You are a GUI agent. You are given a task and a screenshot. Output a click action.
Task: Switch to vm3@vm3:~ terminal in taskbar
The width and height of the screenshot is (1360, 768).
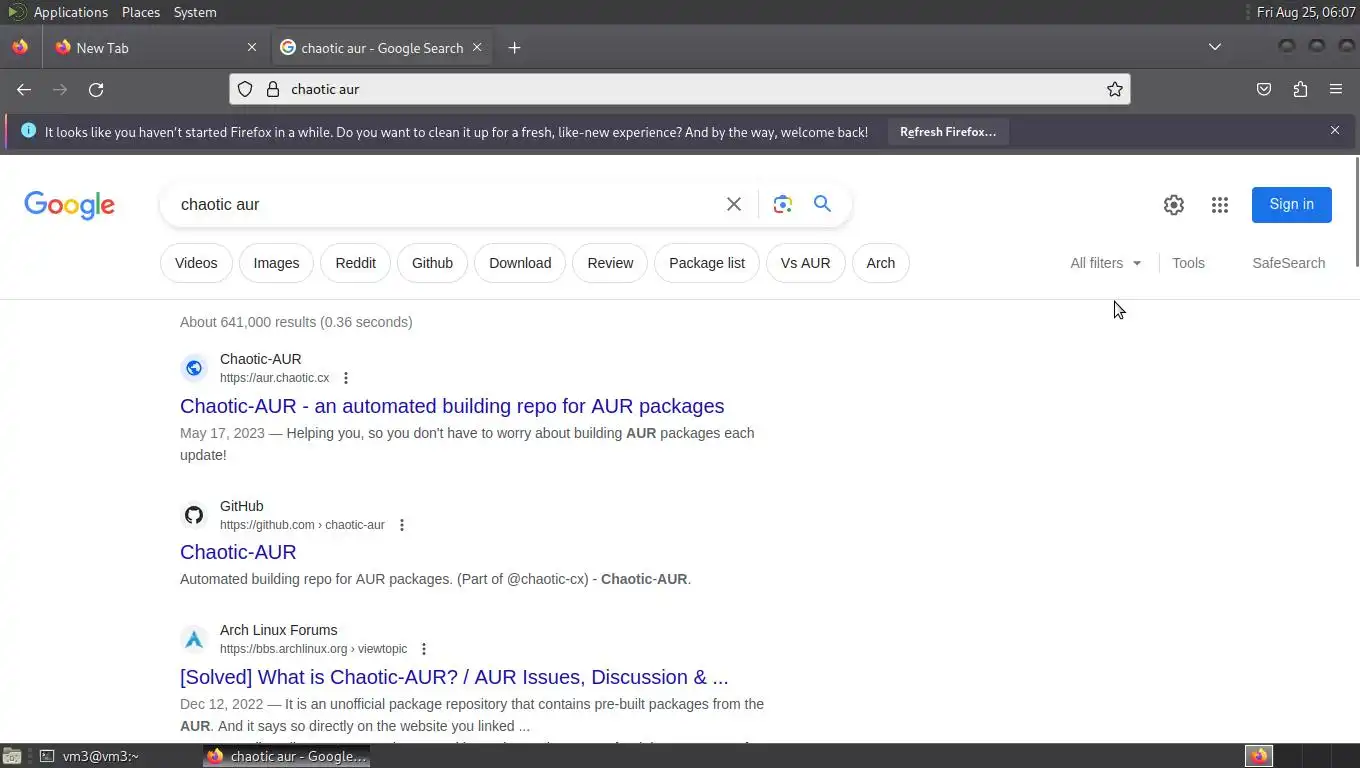(x=102, y=756)
